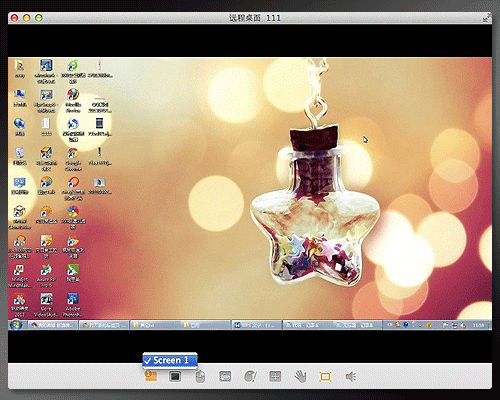Click the four-pane grid toolbar icon
Viewport: 500px width, 400px height.
click(275, 376)
